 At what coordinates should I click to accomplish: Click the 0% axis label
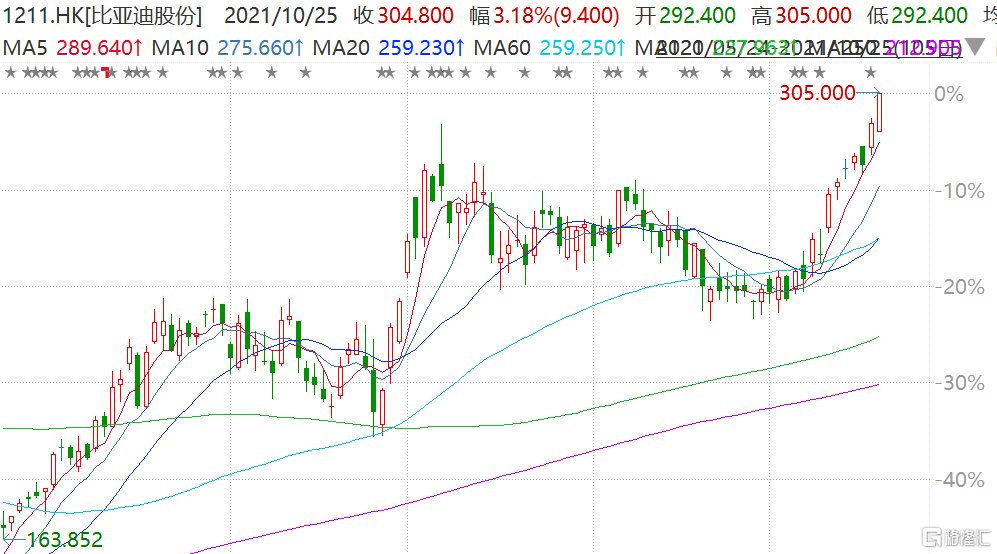949,94
